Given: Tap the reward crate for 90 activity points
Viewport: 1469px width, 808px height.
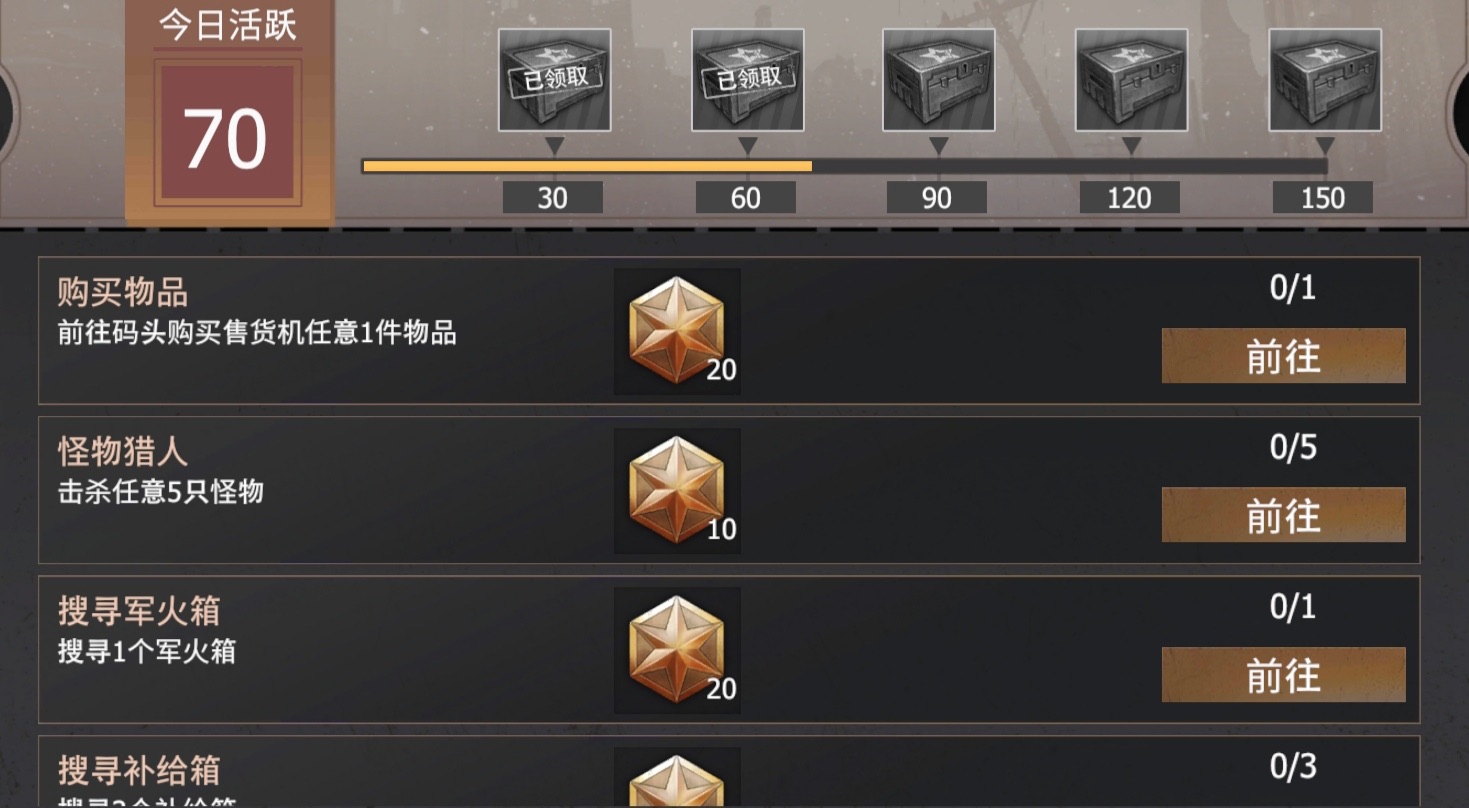Looking at the screenshot, I should (x=938, y=80).
